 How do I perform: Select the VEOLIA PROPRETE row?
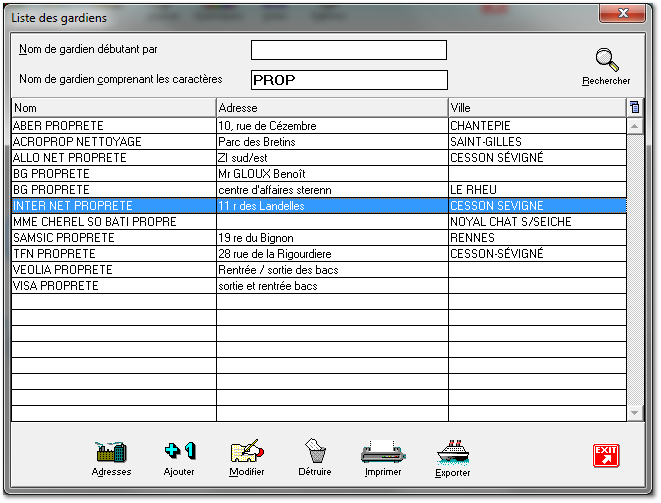coord(113,270)
